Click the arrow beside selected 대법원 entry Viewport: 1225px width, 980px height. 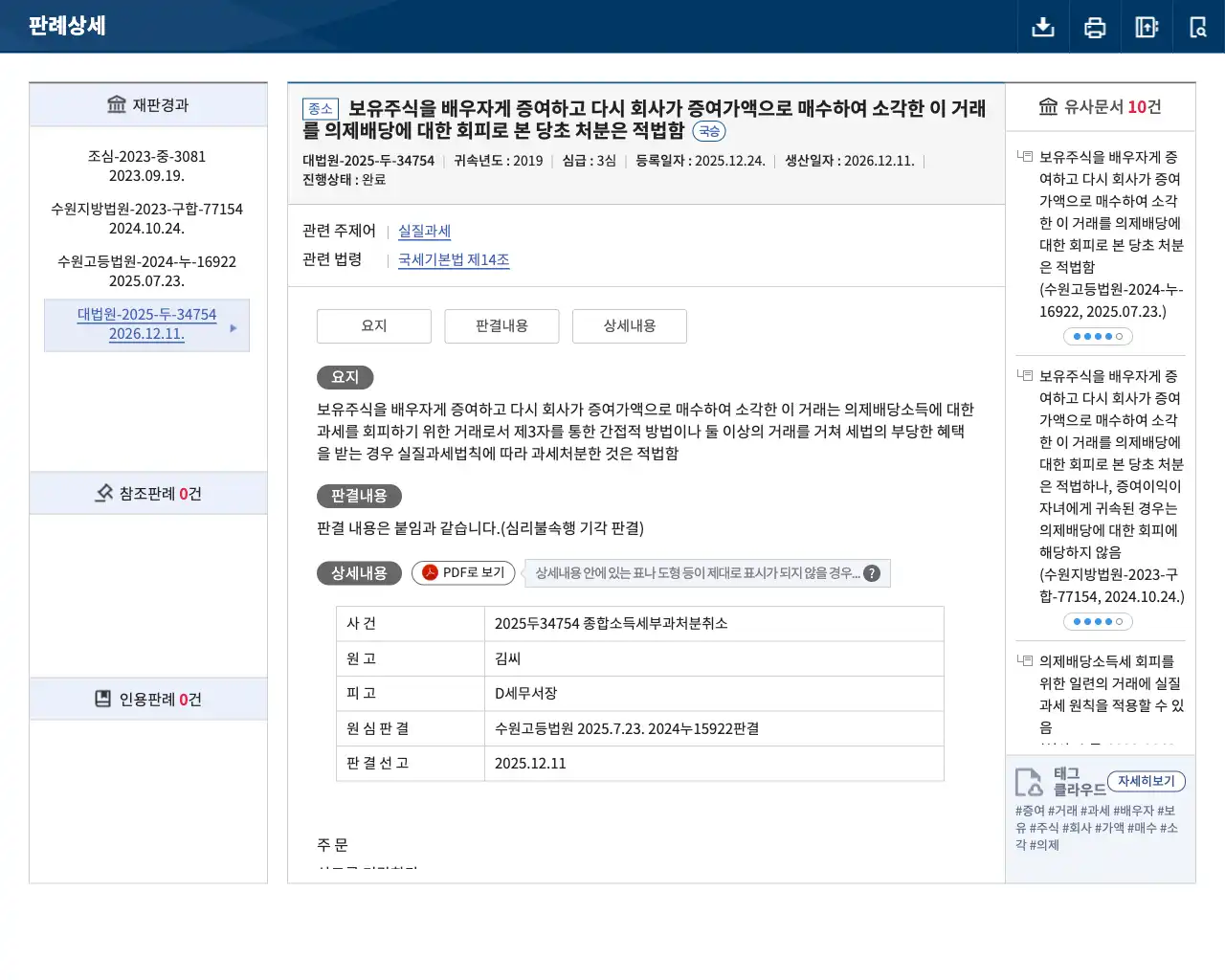point(234,328)
